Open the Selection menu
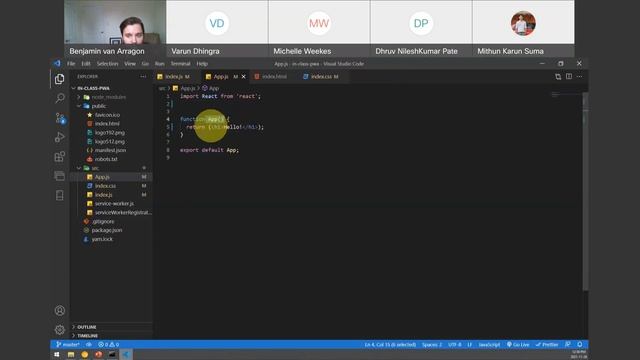This screenshot has height=360, width=640. click(107, 64)
